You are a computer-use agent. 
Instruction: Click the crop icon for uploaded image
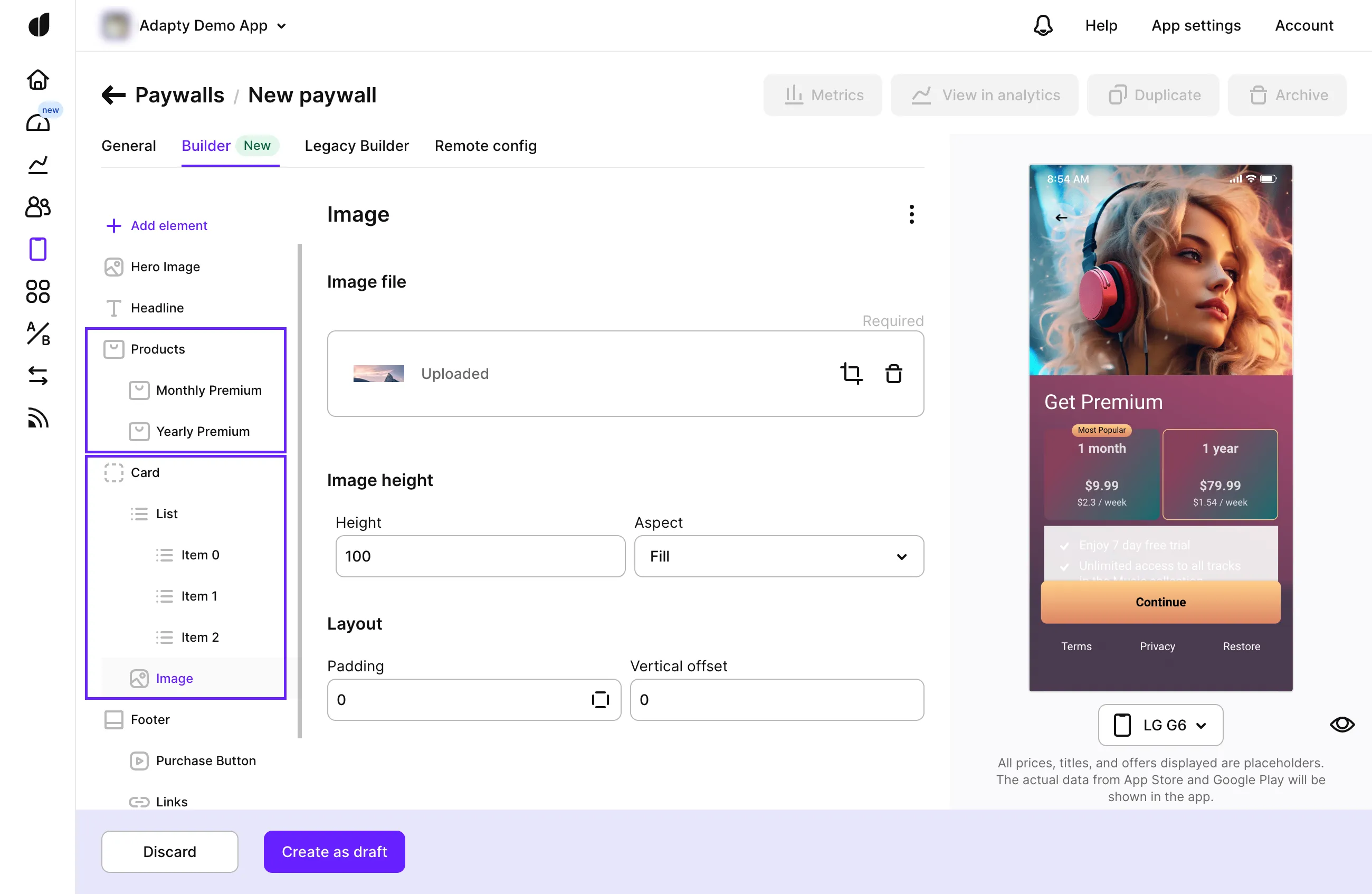pos(851,374)
